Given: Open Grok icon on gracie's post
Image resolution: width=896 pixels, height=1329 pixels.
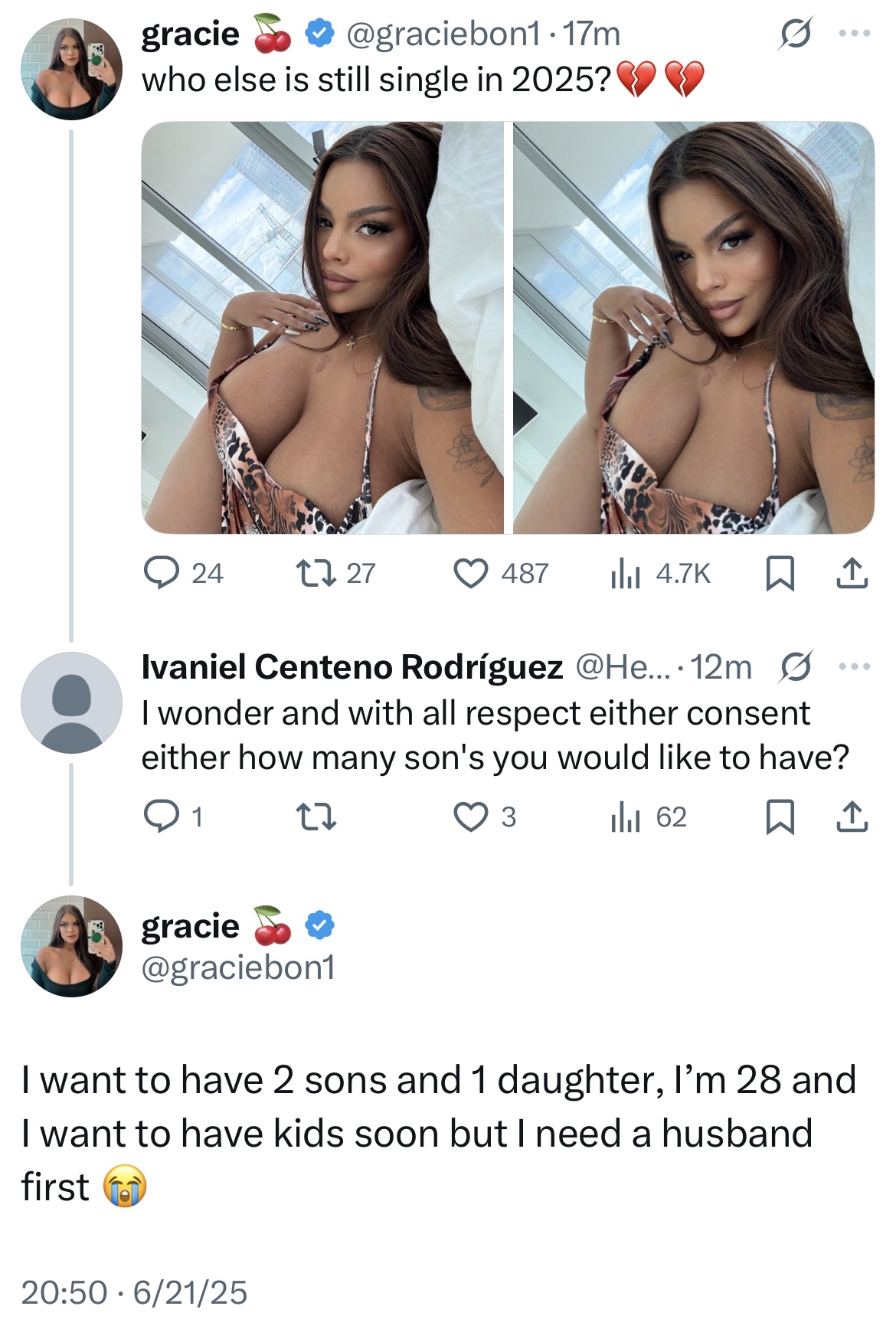Looking at the screenshot, I should coord(795,34).
